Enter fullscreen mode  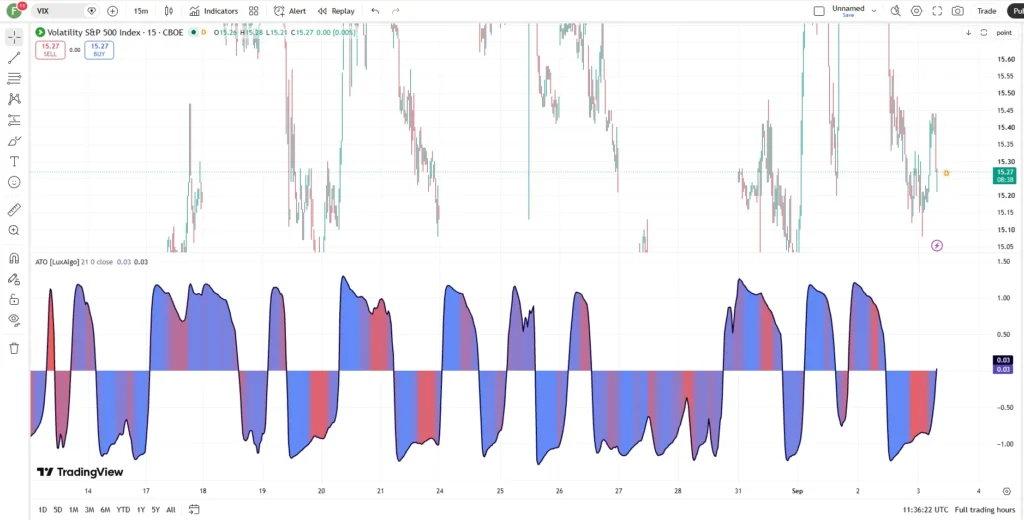pos(937,11)
